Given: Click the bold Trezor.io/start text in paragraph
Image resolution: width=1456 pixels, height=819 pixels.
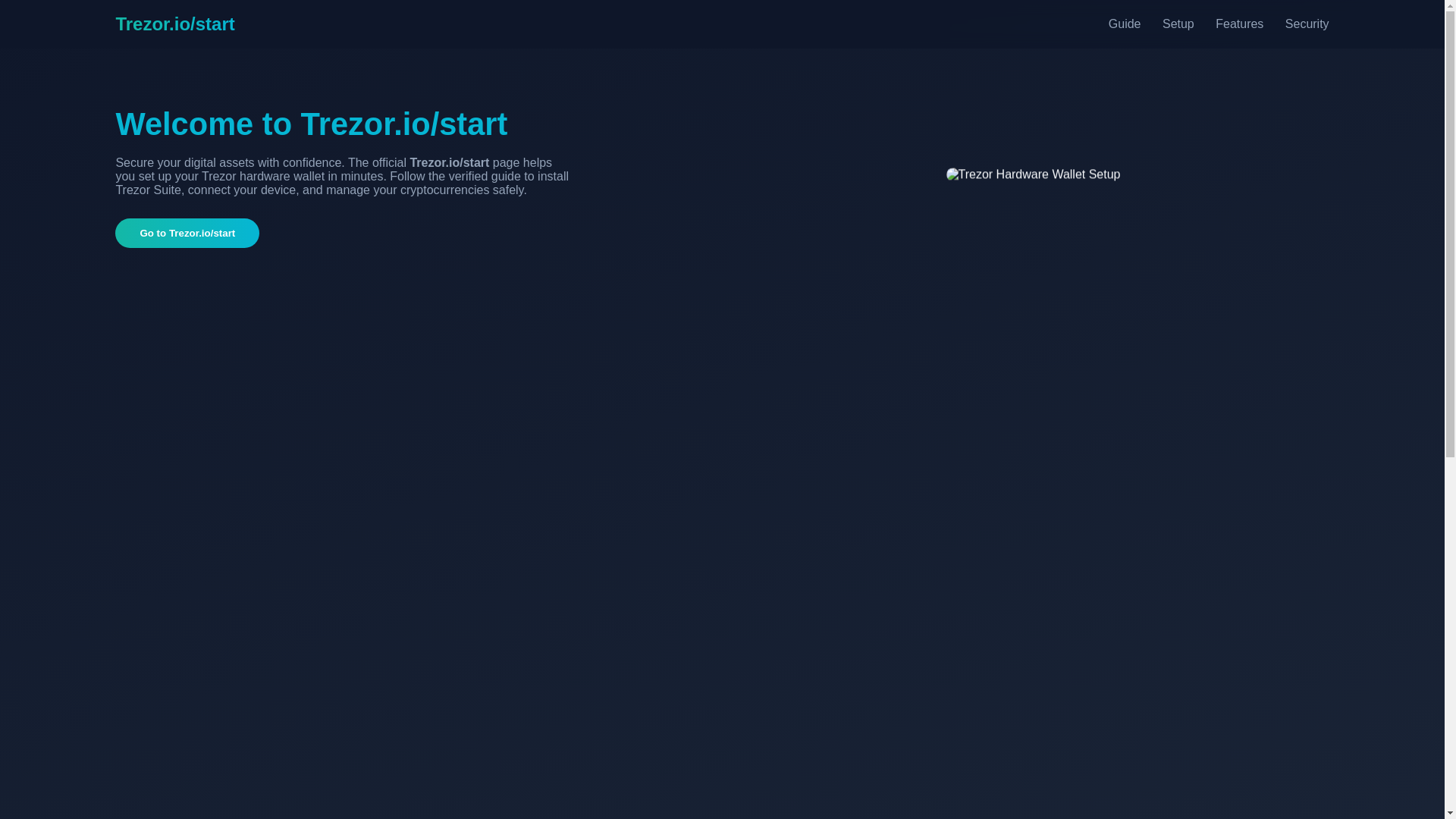Looking at the screenshot, I should [449, 162].
